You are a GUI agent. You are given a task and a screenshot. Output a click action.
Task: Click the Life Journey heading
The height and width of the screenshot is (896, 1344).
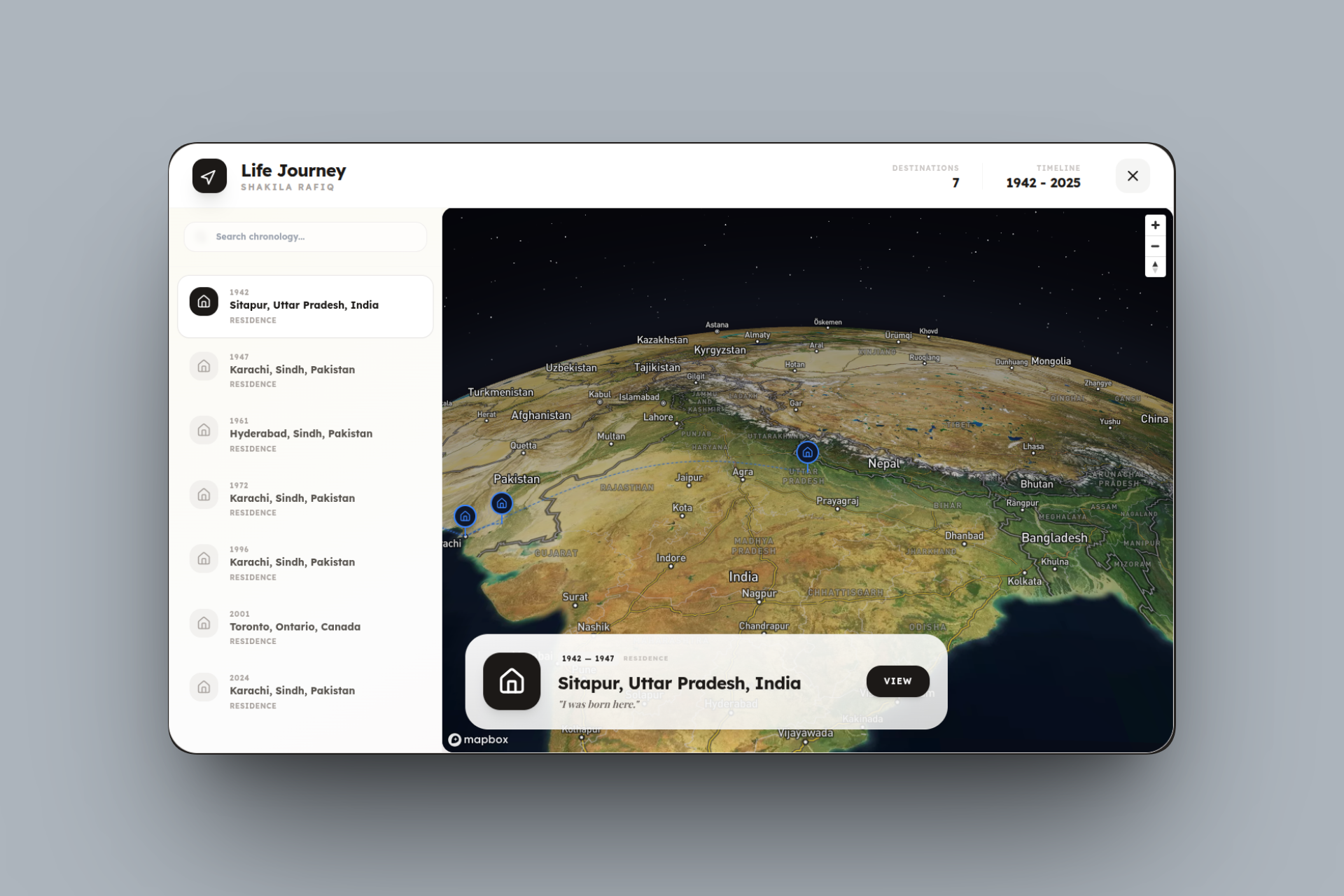293,171
